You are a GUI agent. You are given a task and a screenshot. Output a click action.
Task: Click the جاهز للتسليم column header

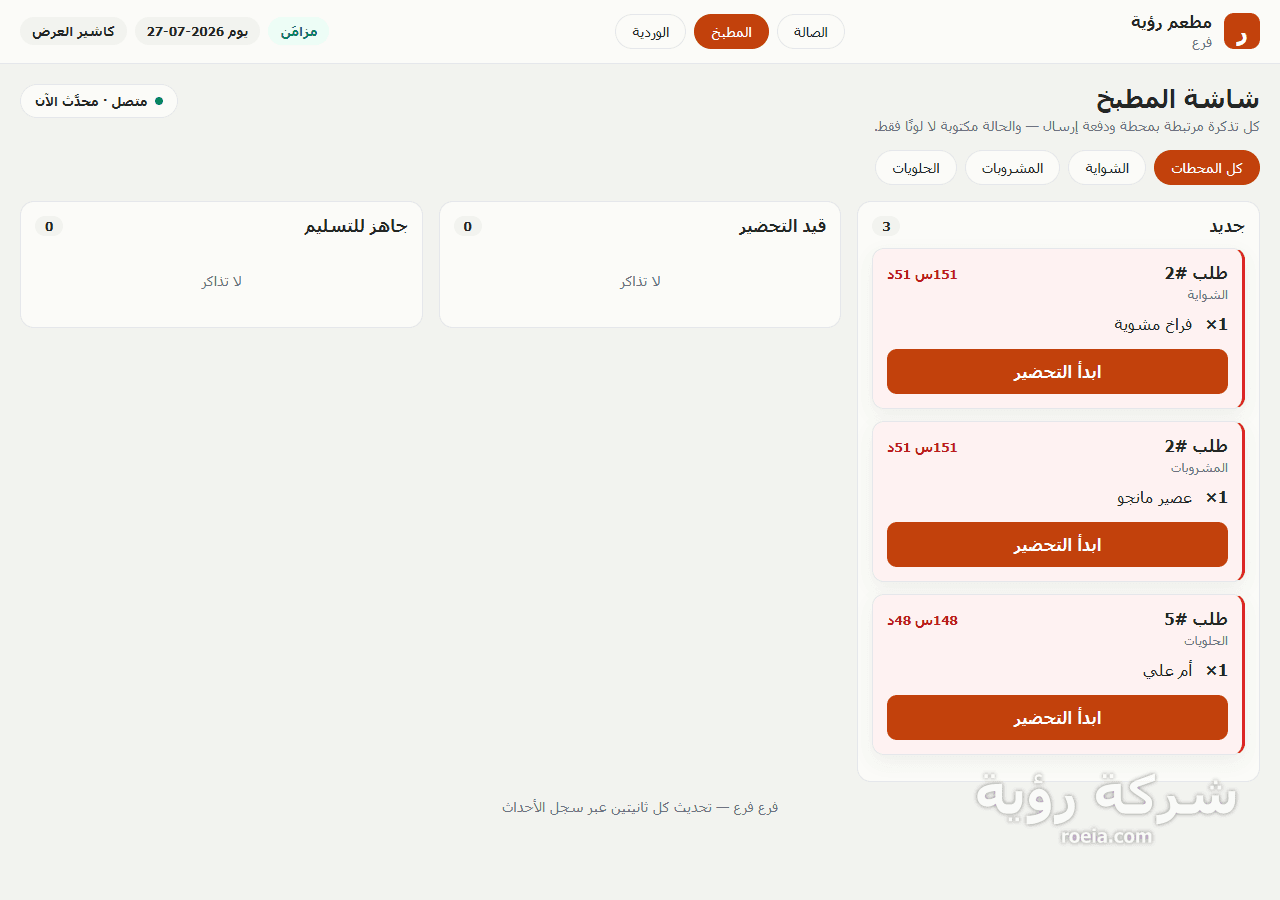pos(356,226)
